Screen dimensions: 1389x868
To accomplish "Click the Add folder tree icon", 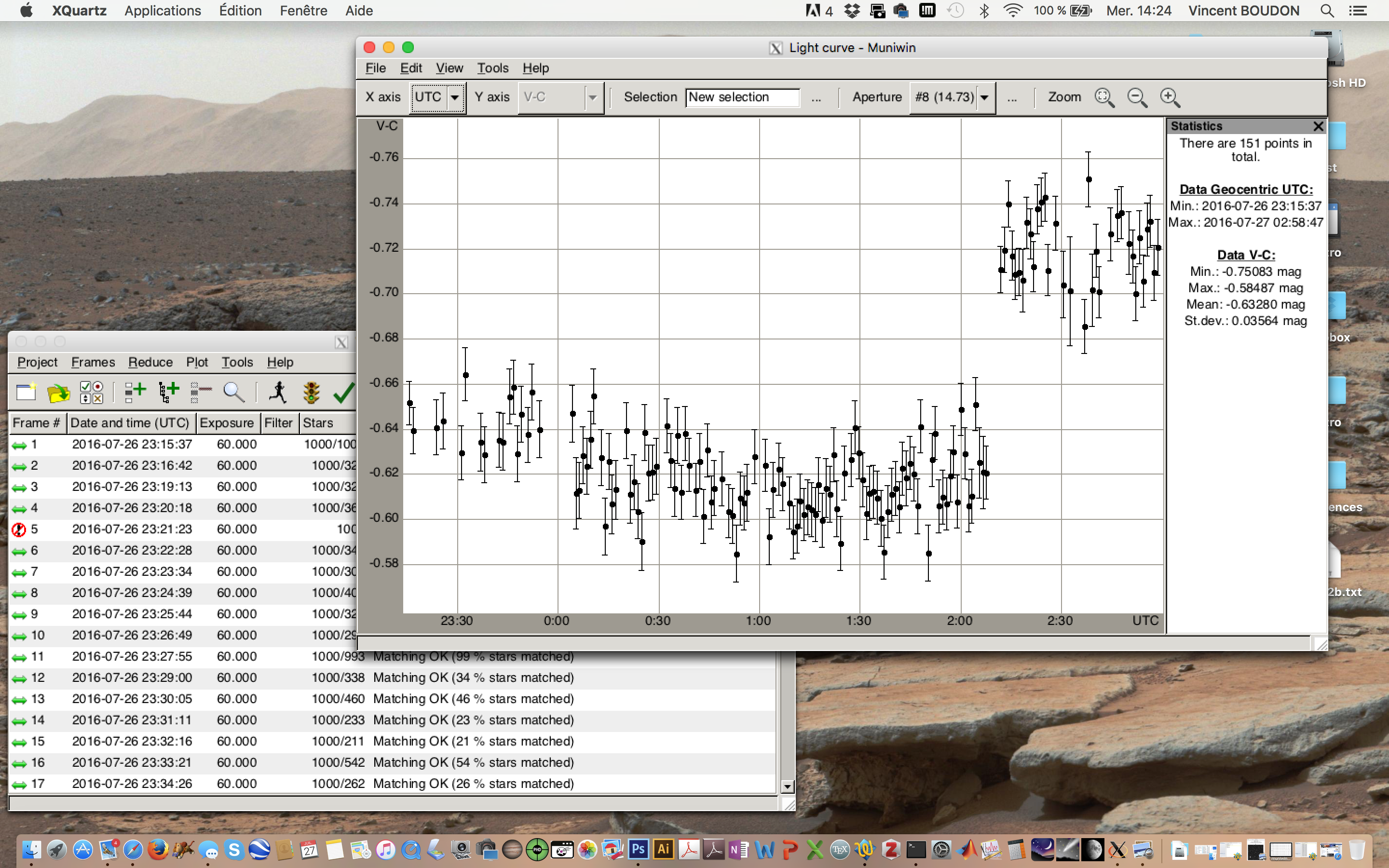I will (x=169, y=392).
